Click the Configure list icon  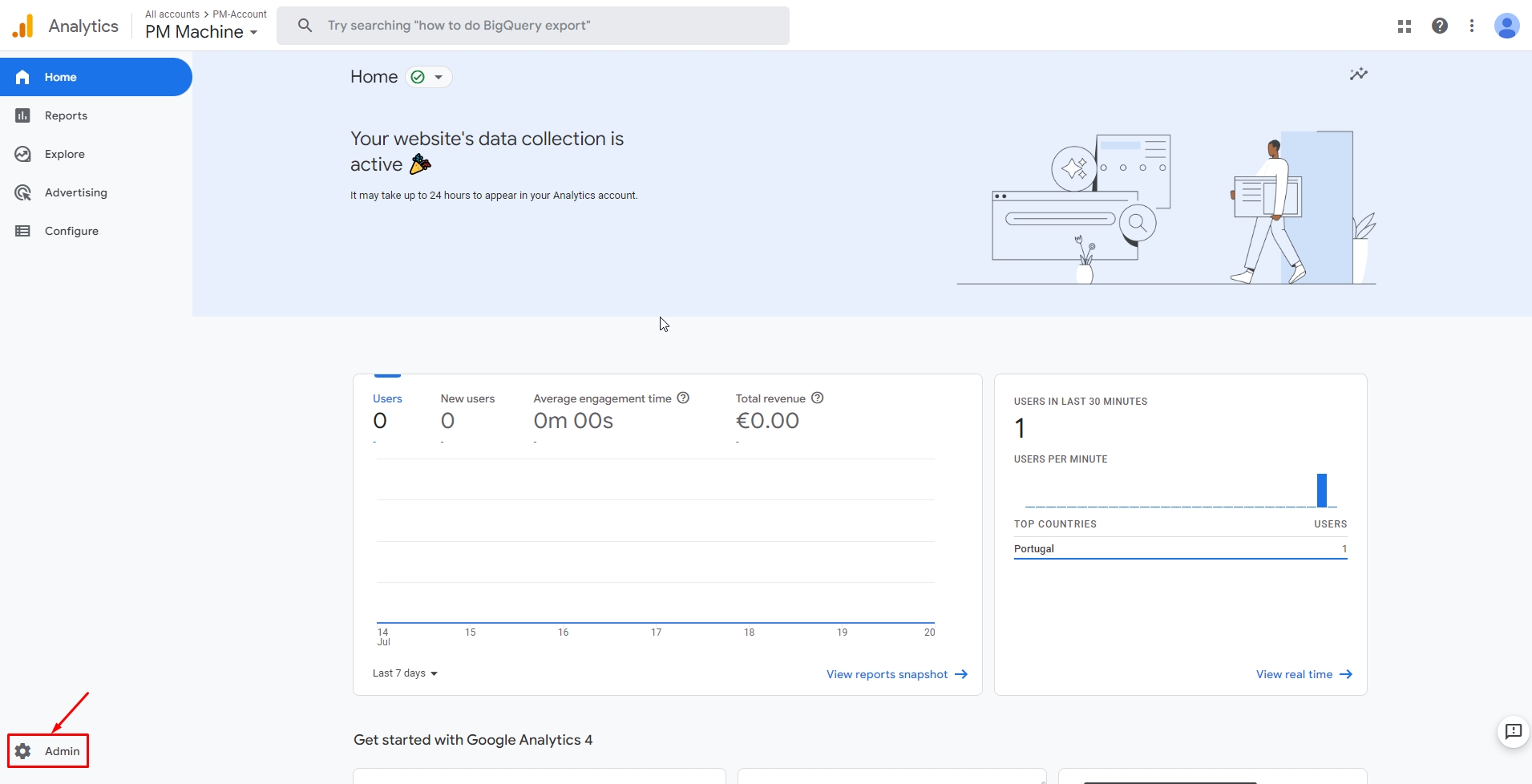click(23, 231)
